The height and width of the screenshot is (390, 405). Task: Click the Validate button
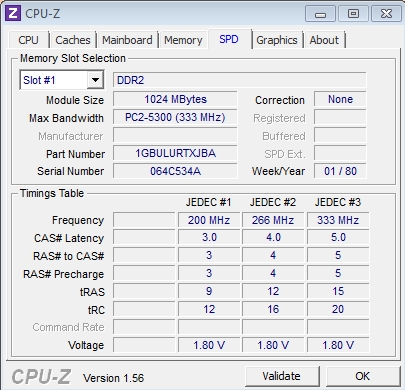coord(282,376)
